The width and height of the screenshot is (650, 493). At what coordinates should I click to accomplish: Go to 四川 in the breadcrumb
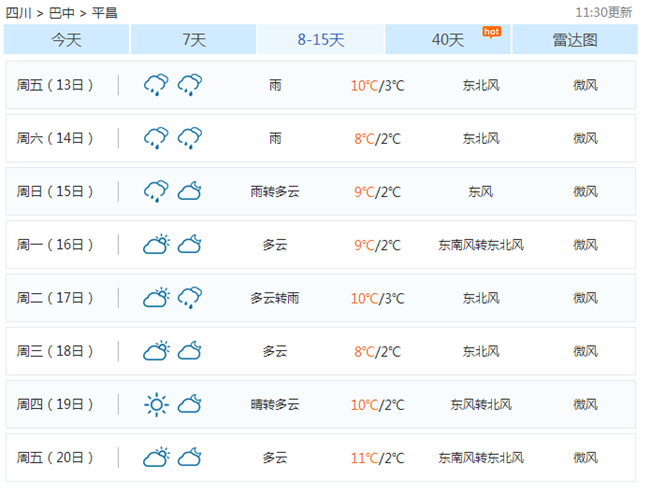click(x=18, y=13)
